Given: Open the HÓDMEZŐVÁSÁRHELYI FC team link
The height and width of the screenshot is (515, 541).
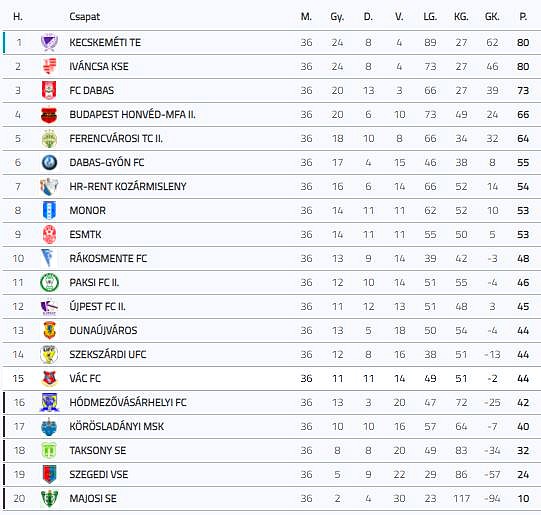Looking at the screenshot, I should pos(128,403).
